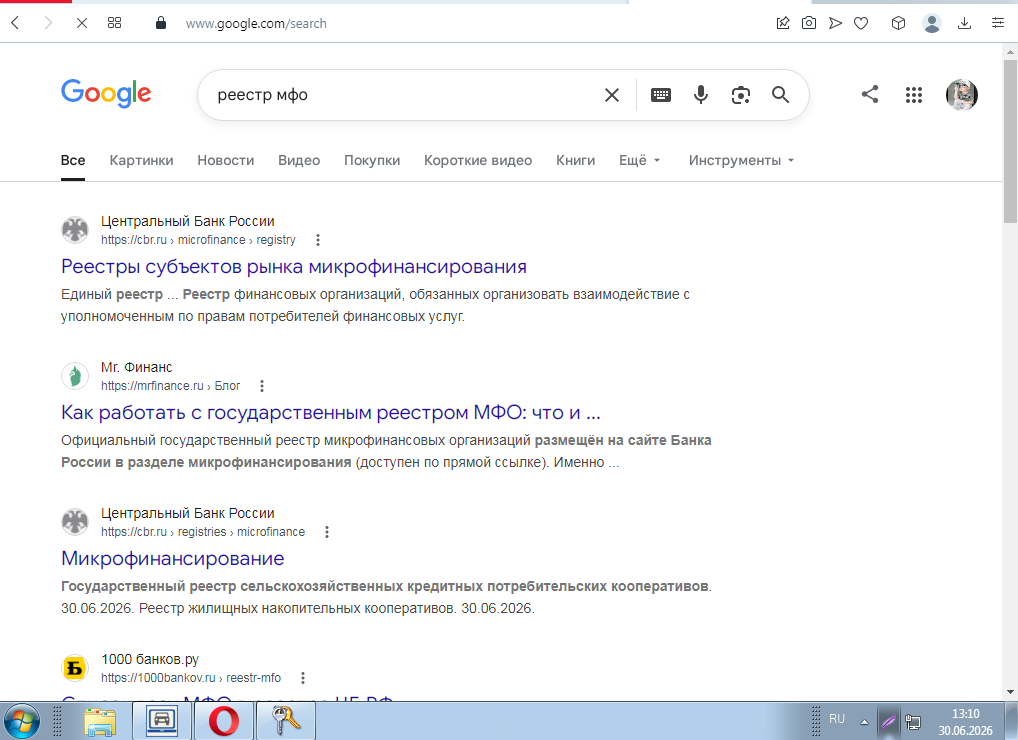The image size is (1018, 740).
Task: Click the send arrow icon in address bar
Action: 836,23
